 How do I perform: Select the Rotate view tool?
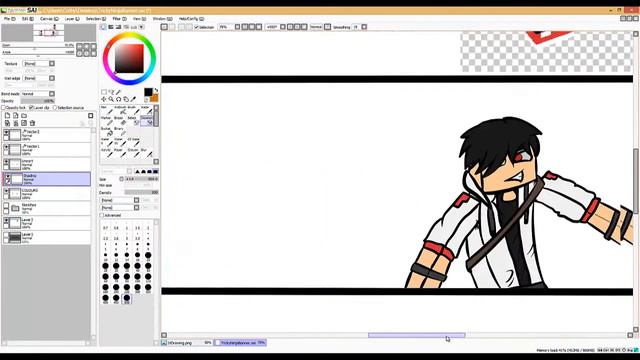pos(118,99)
